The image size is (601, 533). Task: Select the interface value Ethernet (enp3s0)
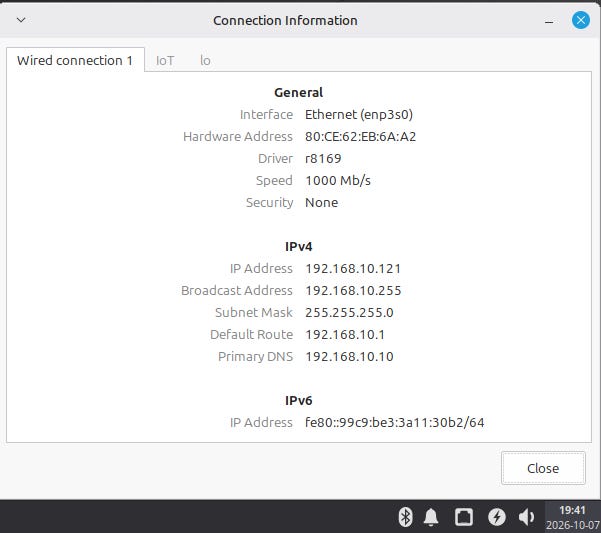359,115
